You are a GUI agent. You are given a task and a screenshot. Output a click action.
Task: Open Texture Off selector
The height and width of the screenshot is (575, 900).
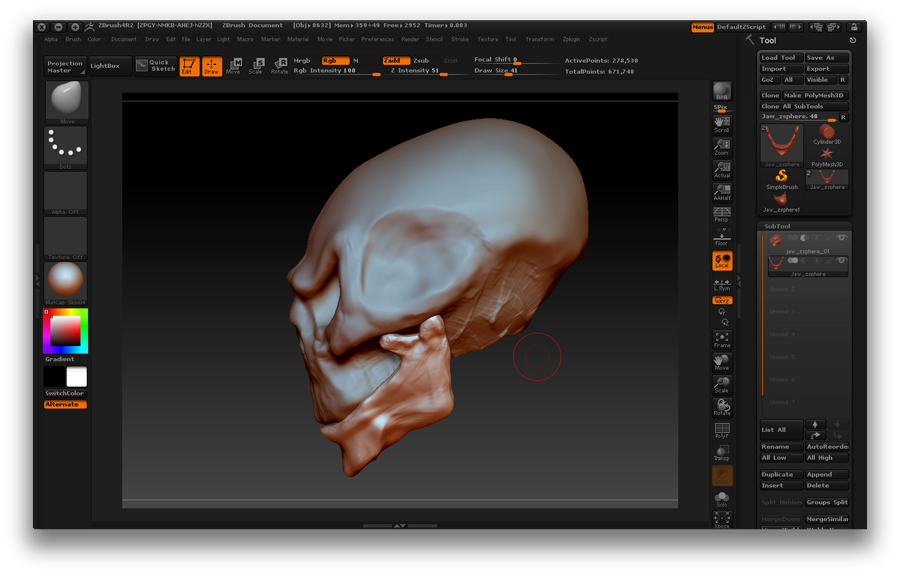point(66,238)
